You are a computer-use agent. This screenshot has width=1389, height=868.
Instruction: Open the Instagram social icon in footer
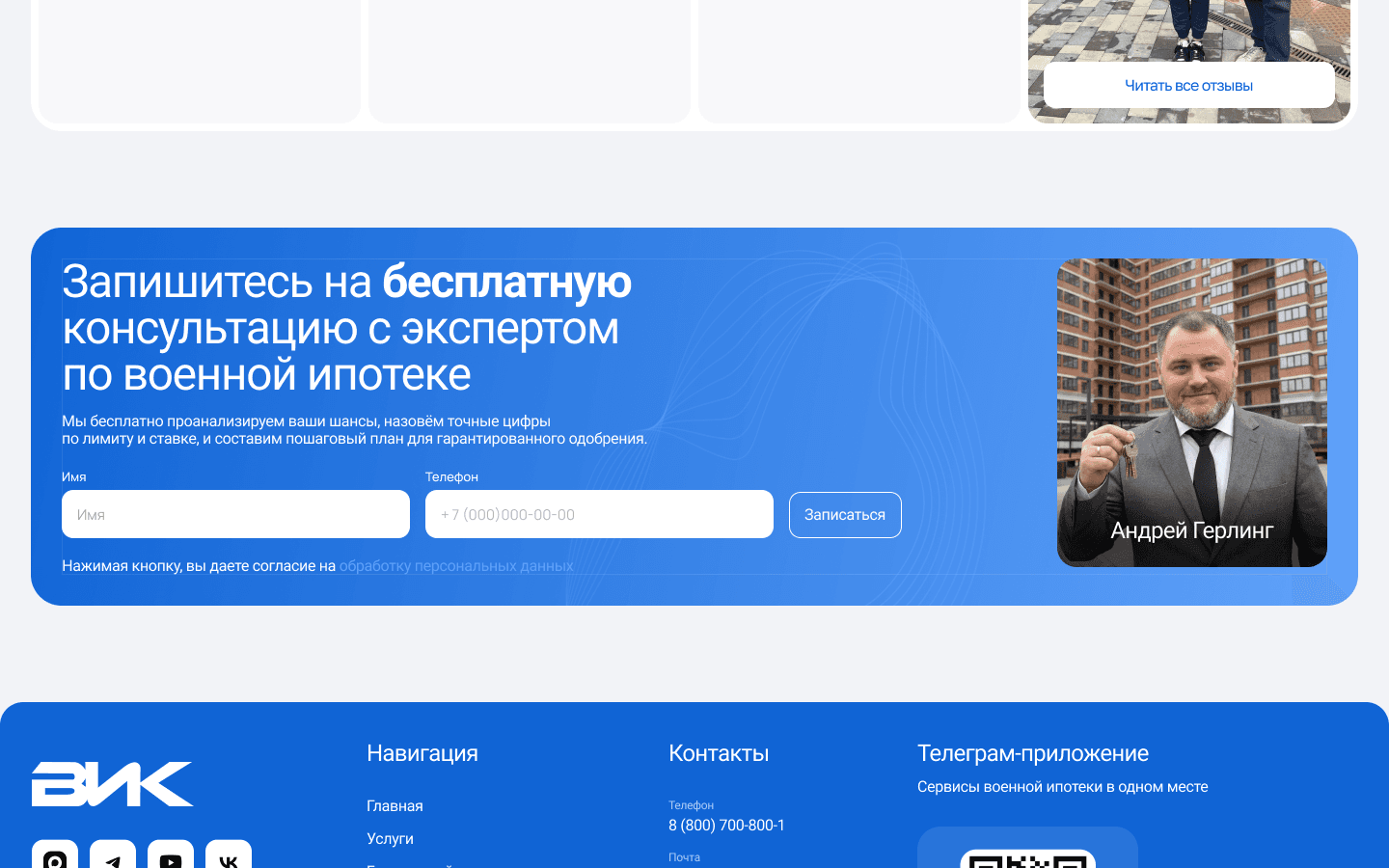(x=55, y=856)
